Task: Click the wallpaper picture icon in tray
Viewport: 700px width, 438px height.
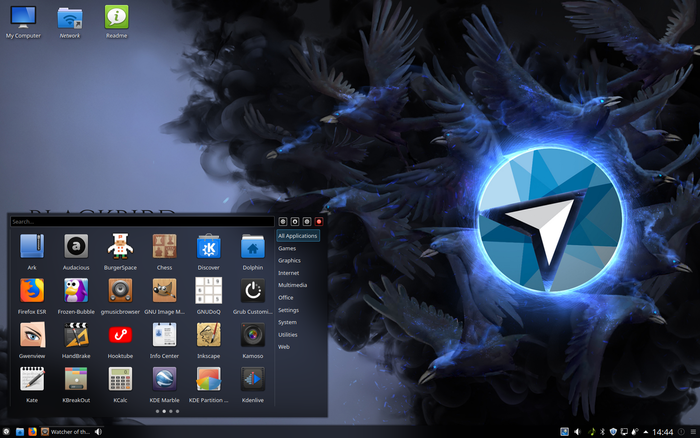Action: [564, 432]
